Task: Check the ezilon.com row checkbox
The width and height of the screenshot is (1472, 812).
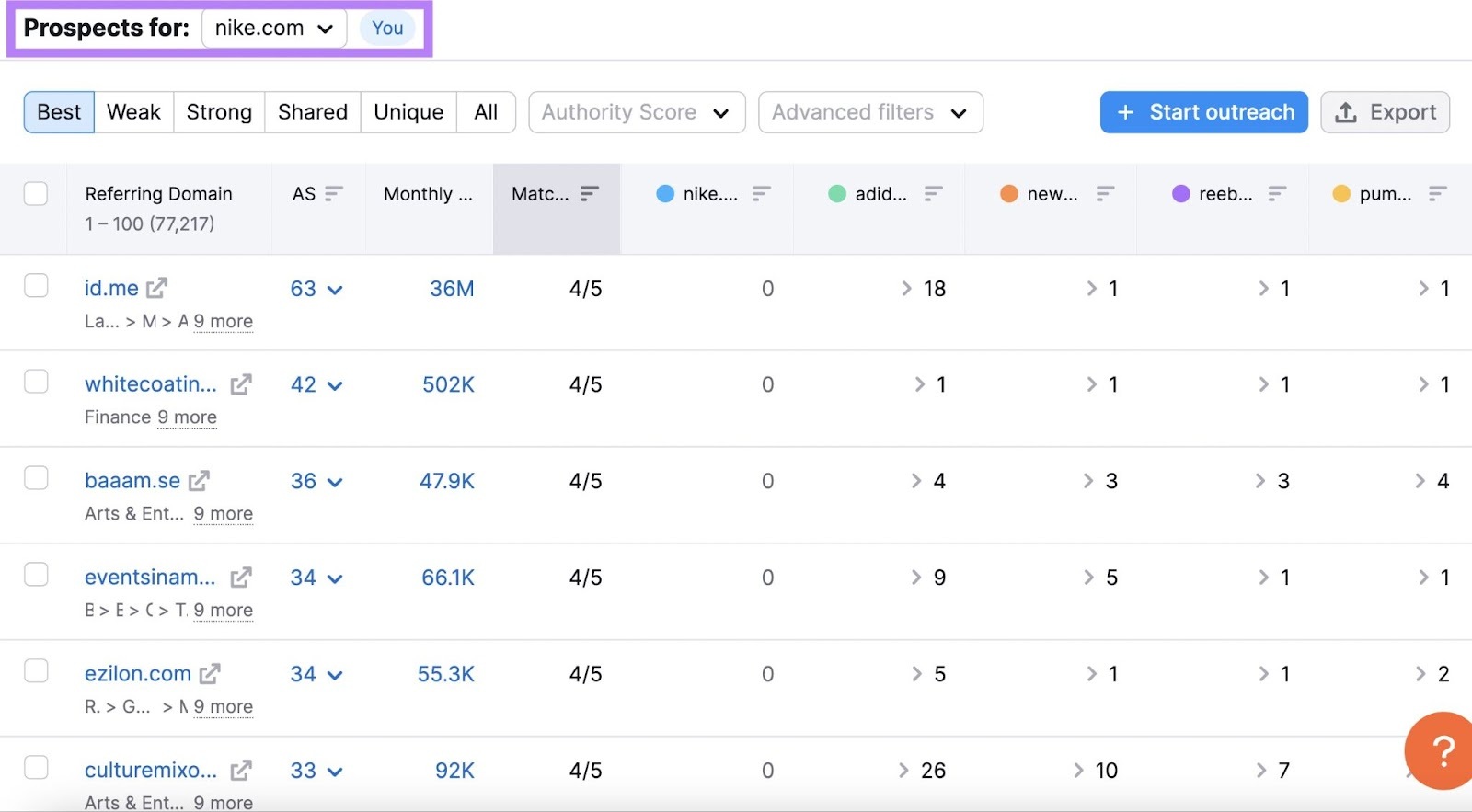Action: 36,670
